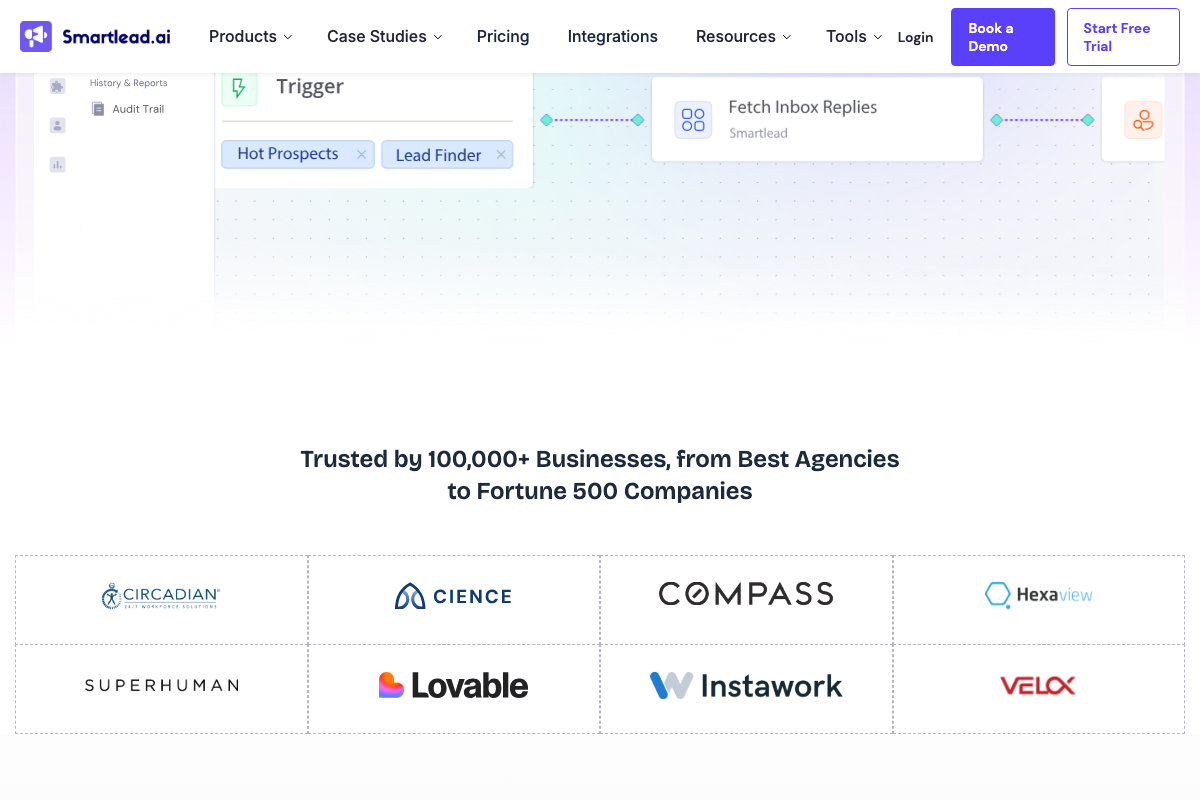Click the Smartlead.ai logo

pos(95,37)
